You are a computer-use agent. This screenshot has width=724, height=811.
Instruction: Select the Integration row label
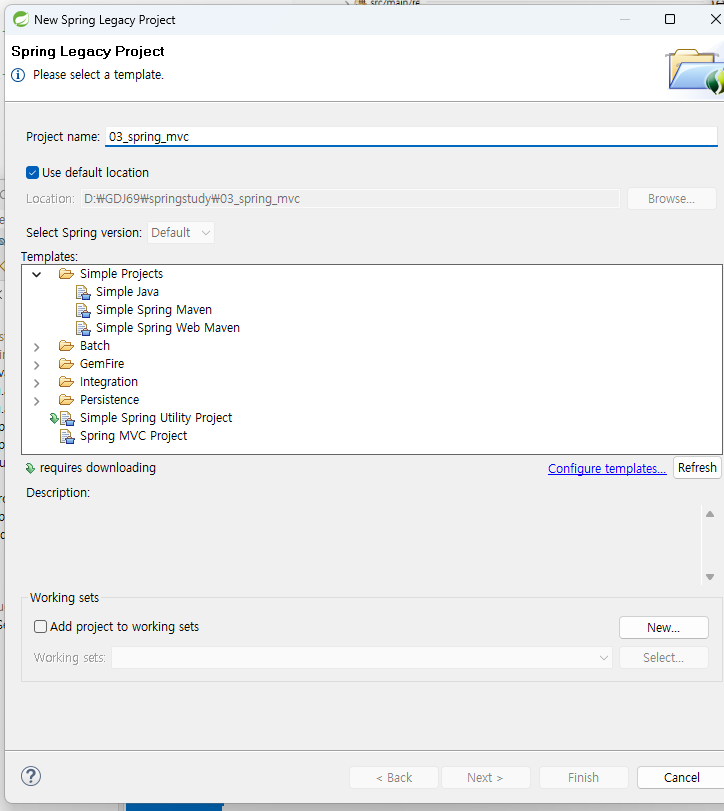[x=109, y=382]
